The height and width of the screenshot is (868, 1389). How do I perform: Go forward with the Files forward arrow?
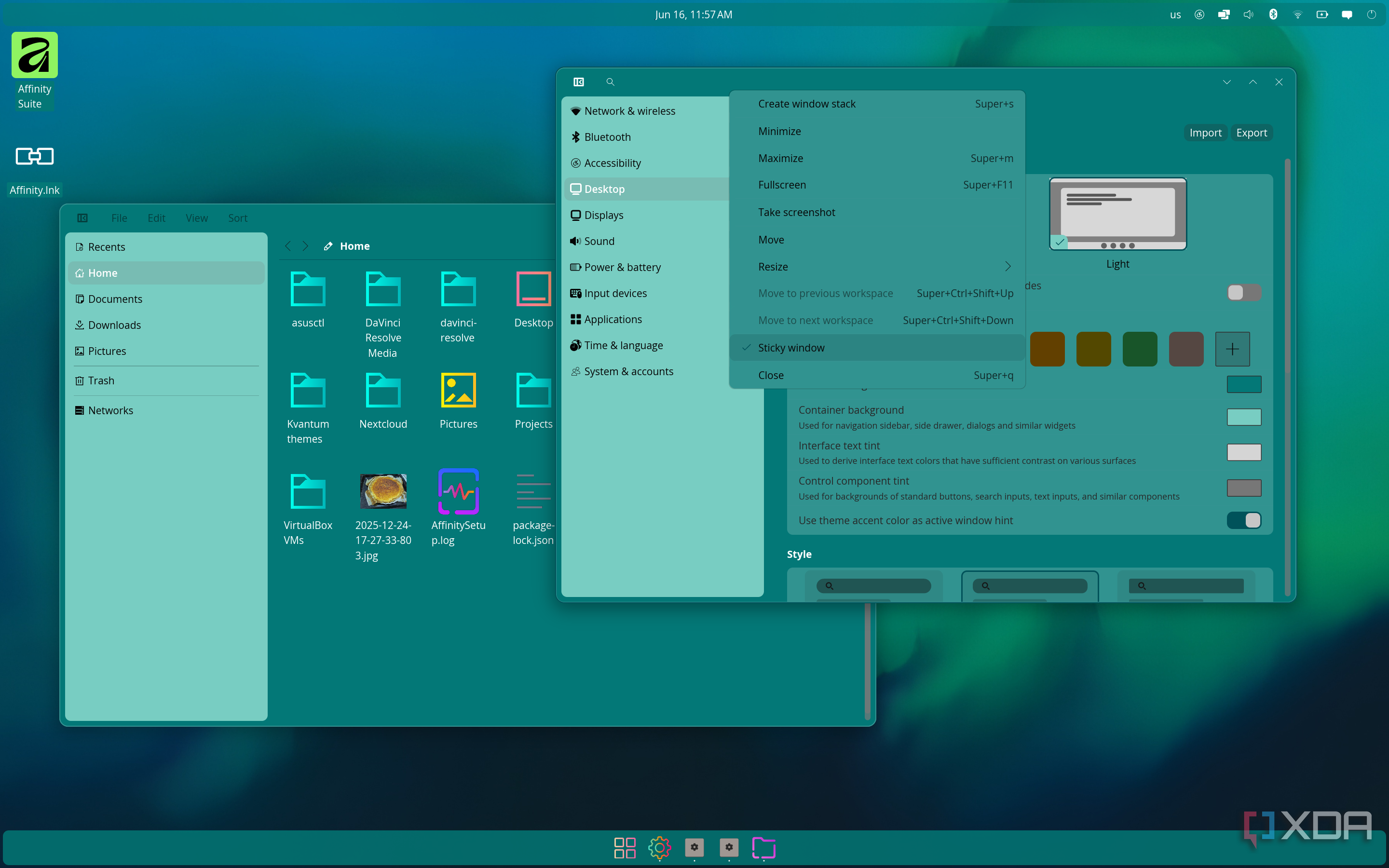point(305,246)
